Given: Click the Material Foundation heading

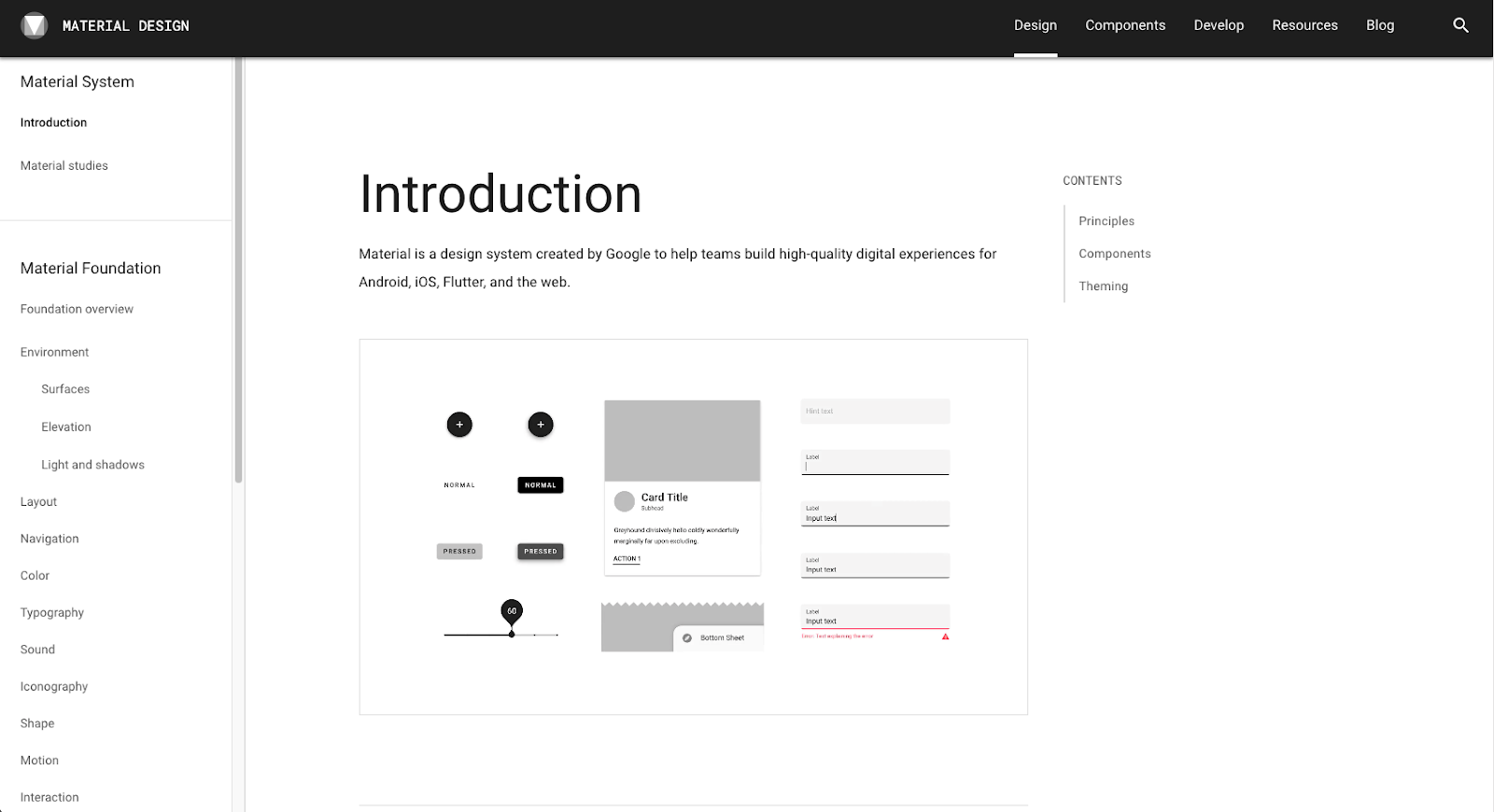Looking at the screenshot, I should [x=91, y=269].
